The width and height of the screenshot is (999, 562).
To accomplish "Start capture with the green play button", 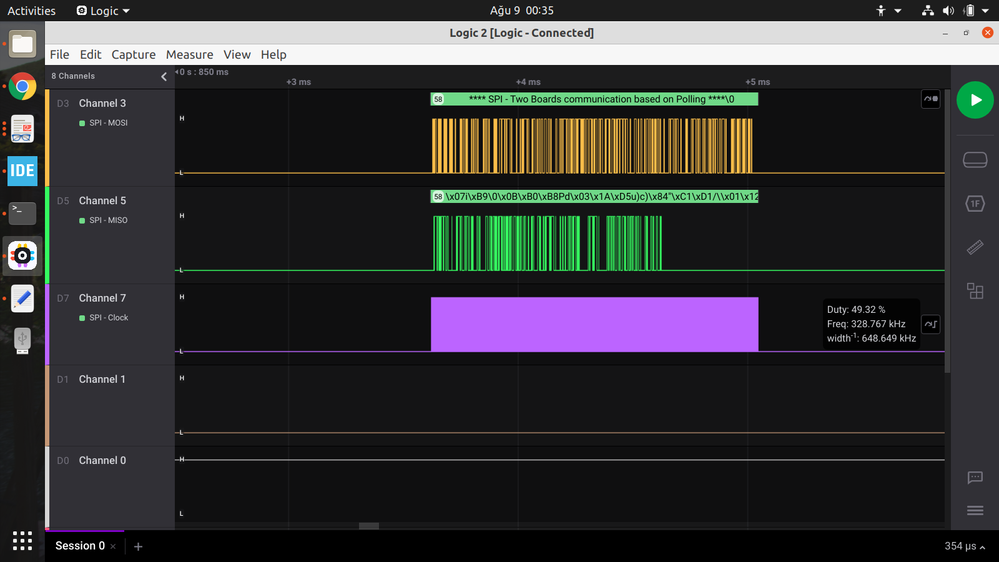I will coord(975,100).
